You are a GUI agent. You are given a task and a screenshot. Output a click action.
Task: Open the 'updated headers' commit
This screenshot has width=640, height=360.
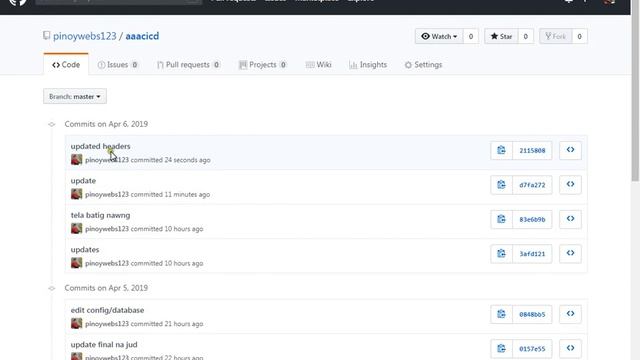click(100, 146)
